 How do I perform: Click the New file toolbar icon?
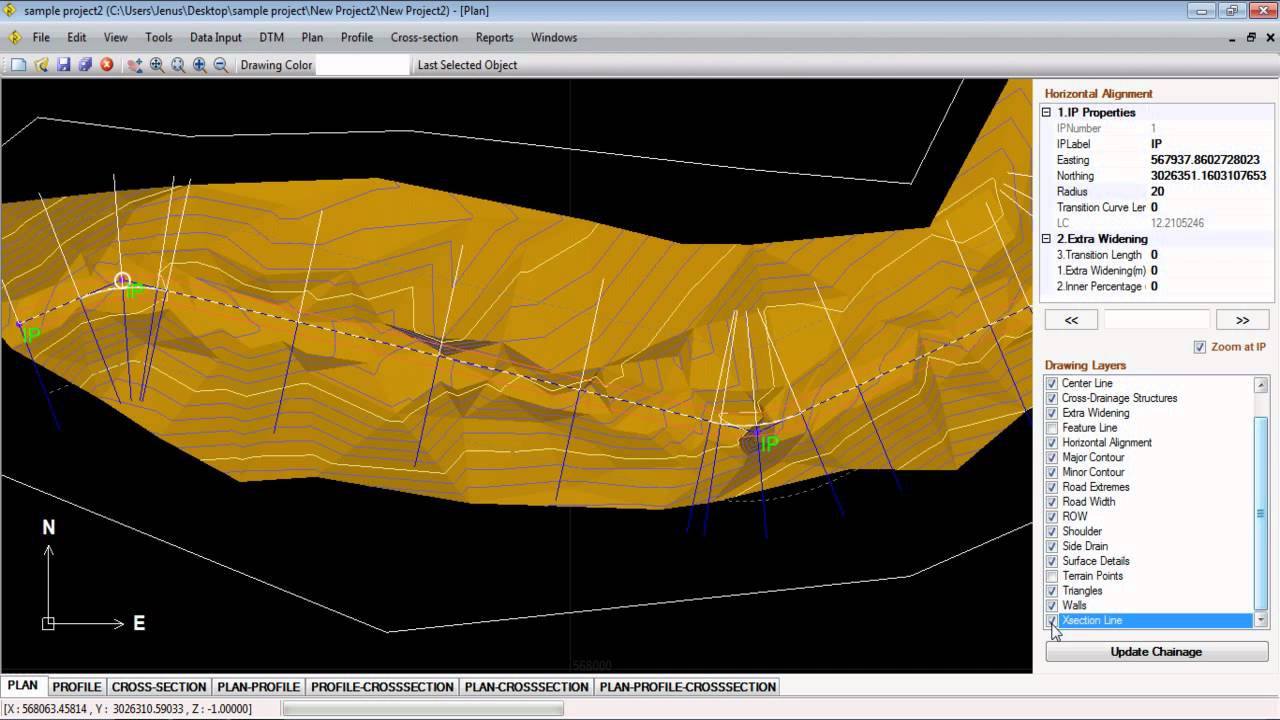point(19,65)
